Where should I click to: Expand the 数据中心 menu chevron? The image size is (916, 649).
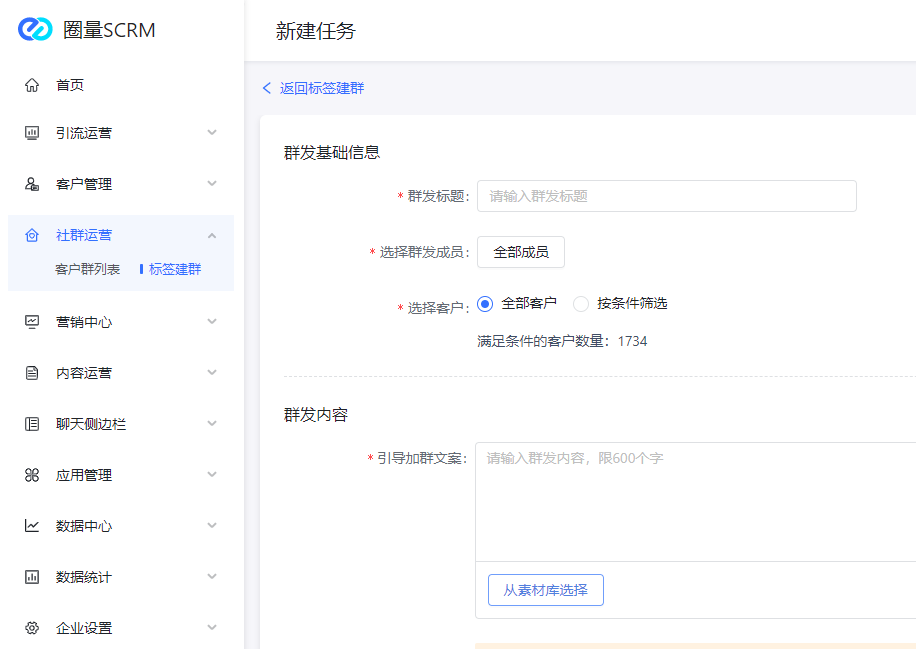click(212, 526)
